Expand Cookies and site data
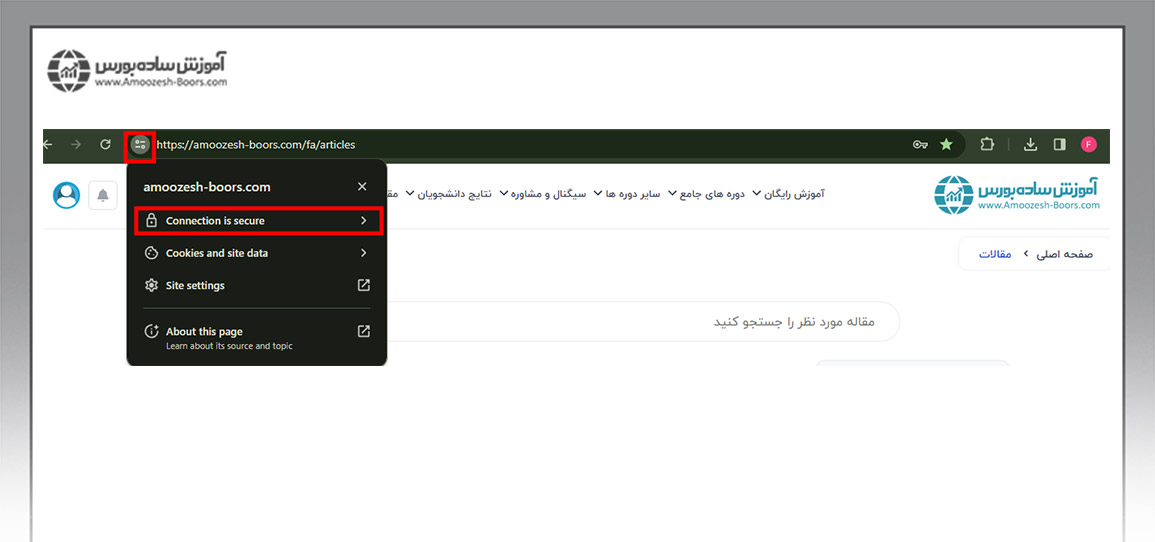 tap(258, 253)
